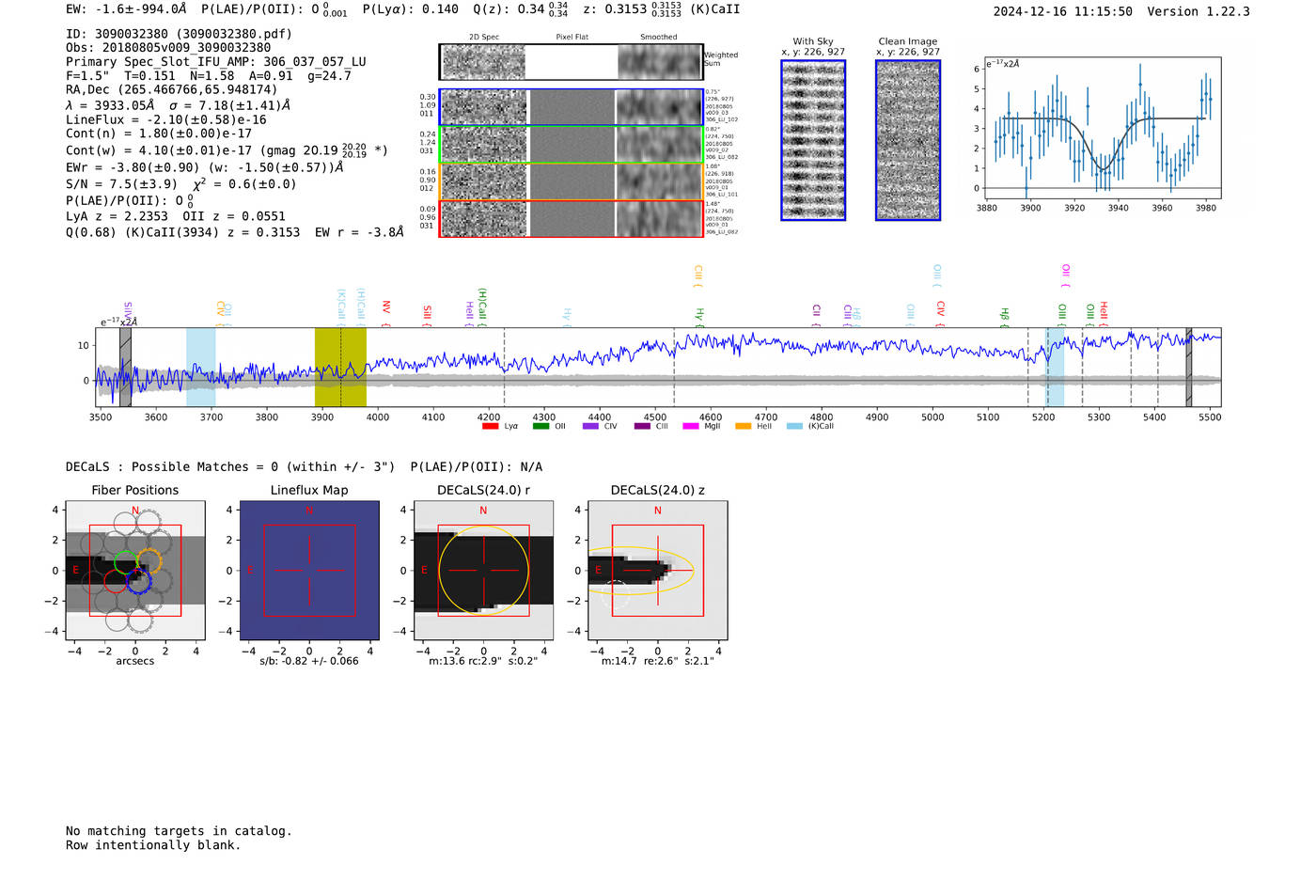The height and width of the screenshot is (896, 1316).
Task: Click the yellow highlighted band in the spectrum
Action: [340, 368]
